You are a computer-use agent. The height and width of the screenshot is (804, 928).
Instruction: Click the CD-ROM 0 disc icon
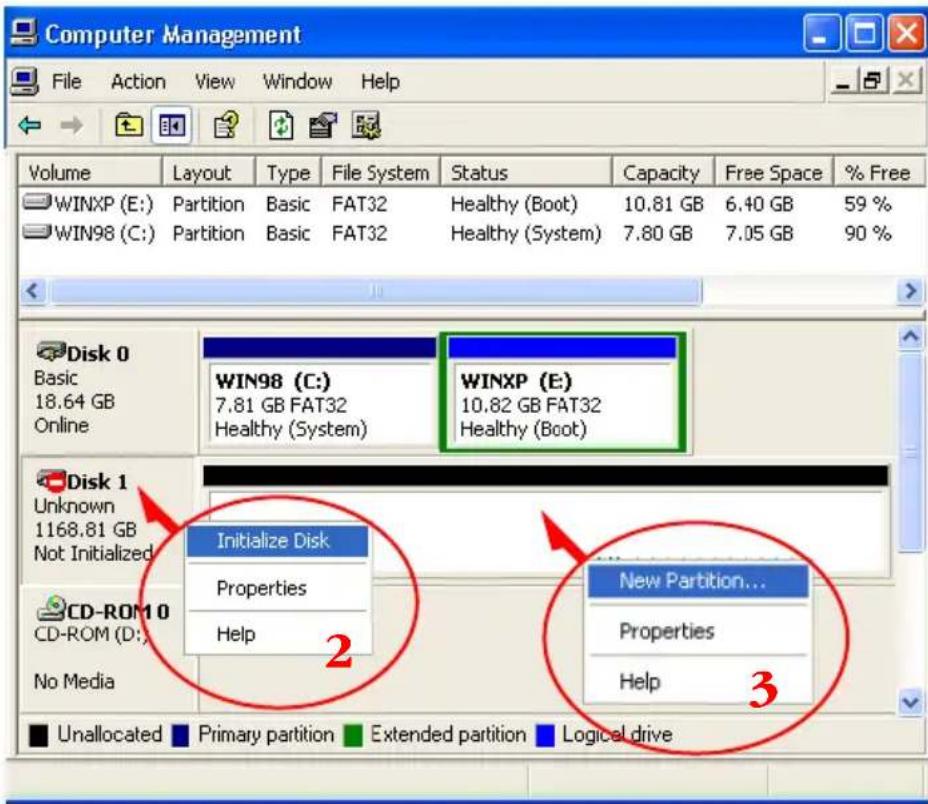pos(51,607)
